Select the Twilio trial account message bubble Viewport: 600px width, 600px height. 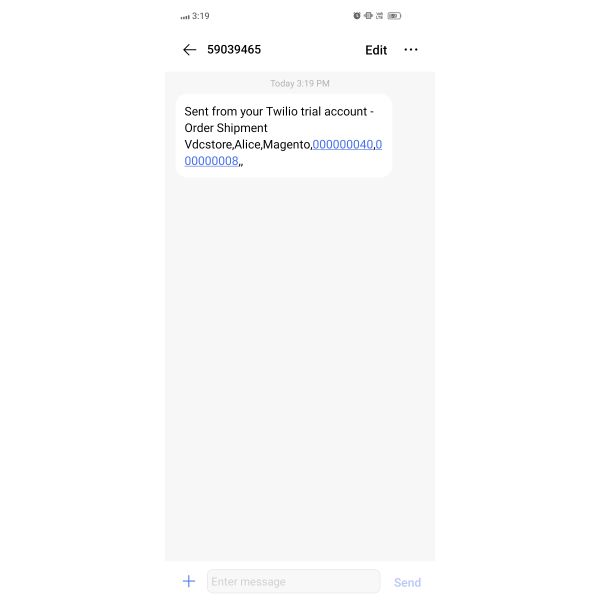(284, 136)
